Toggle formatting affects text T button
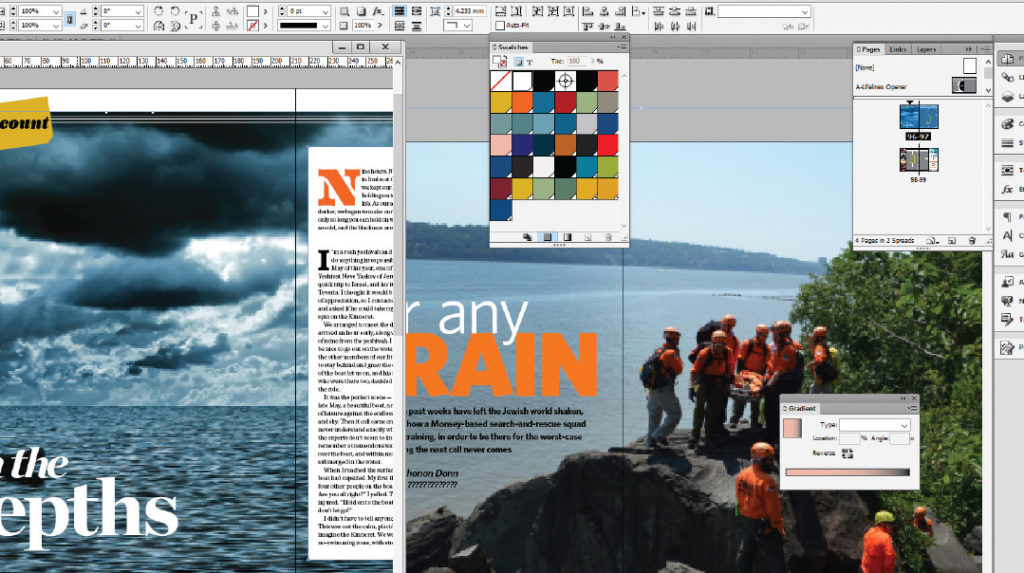The image size is (1024, 573). click(x=530, y=61)
